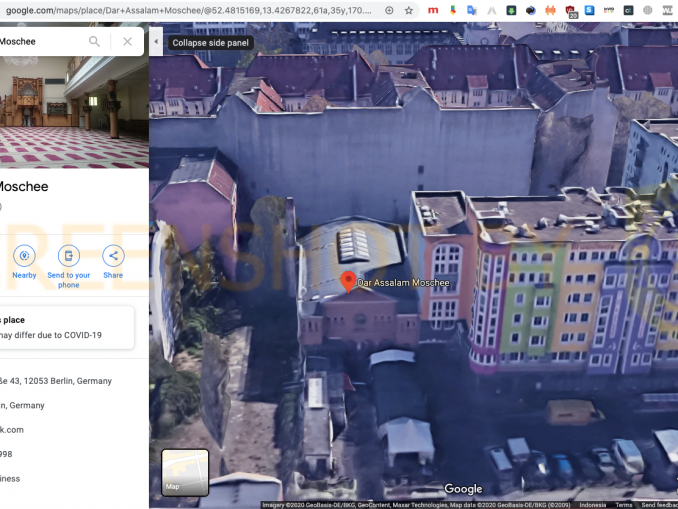Click the 'Moschee' place title
Image resolution: width=678 pixels, height=509 pixels.
(24, 186)
